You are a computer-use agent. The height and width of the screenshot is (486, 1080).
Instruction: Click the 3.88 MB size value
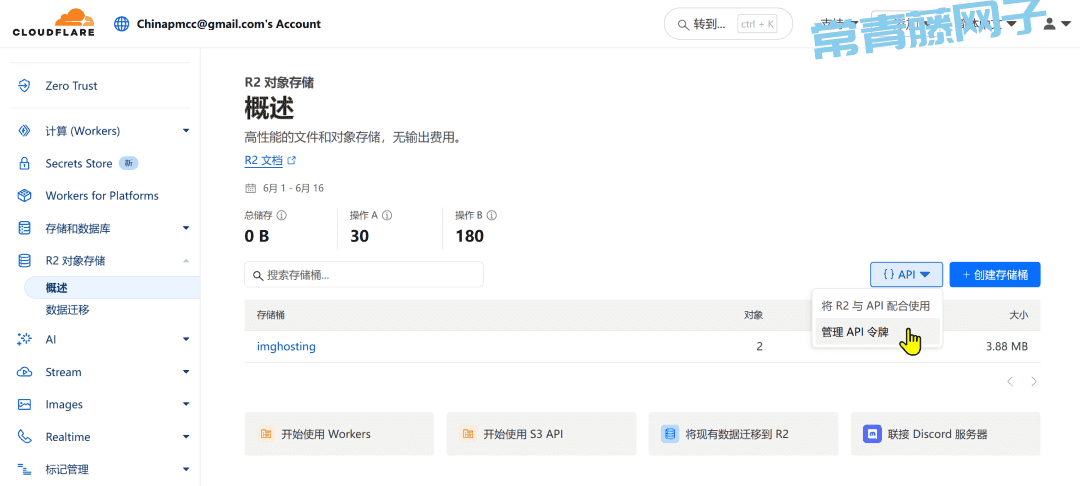[1007, 347]
